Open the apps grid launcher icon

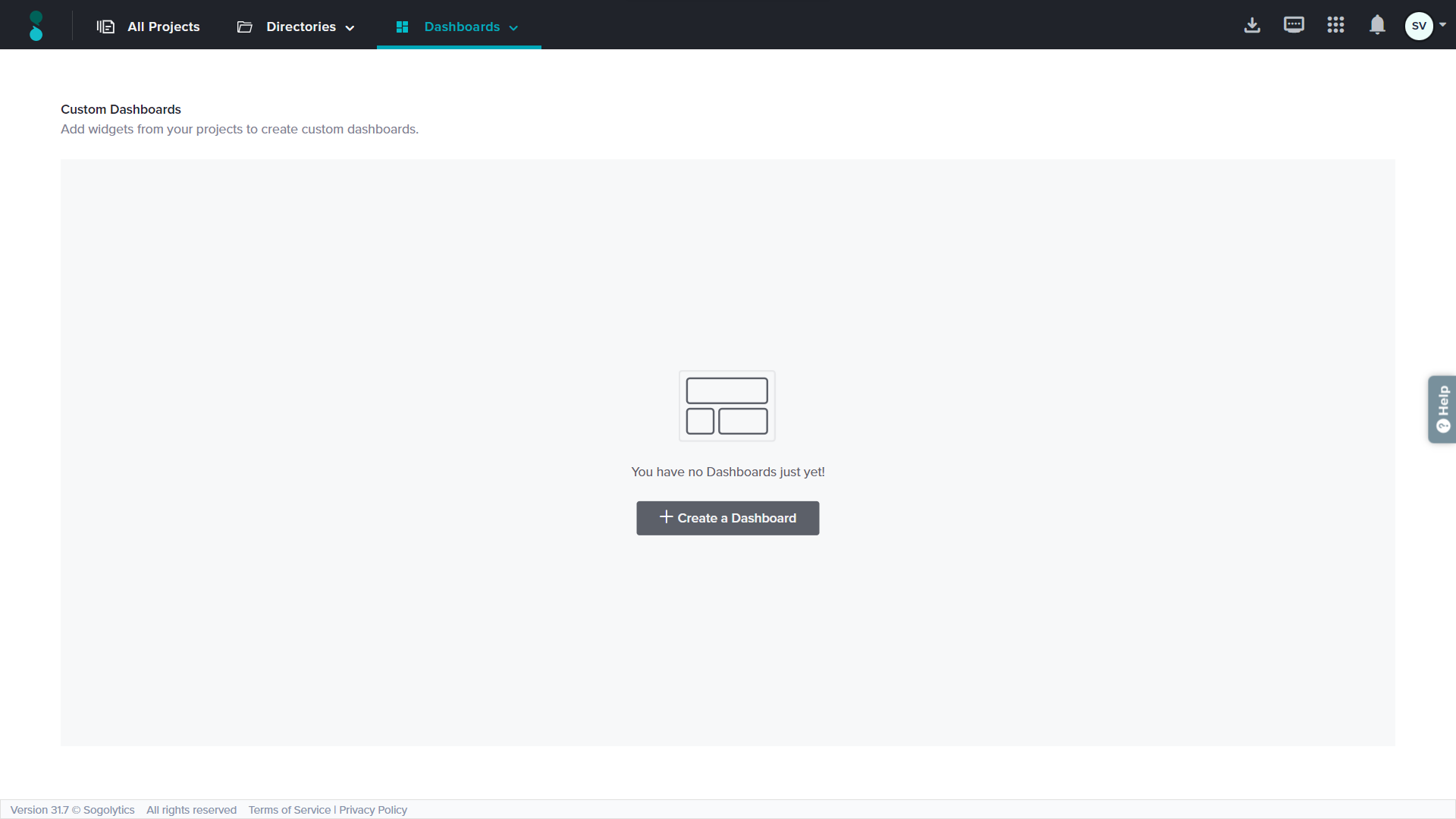[1335, 25]
